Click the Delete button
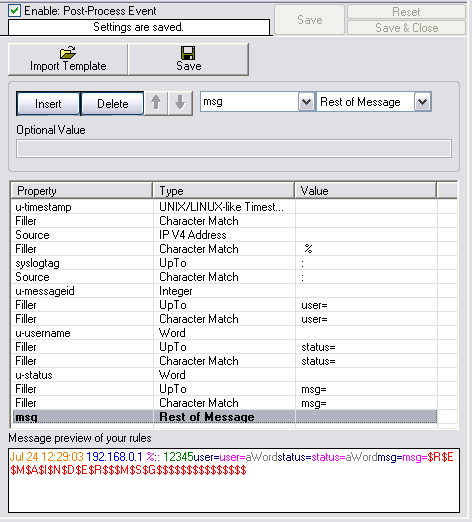Viewport: 472px width, 522px height. pos(113,104)
